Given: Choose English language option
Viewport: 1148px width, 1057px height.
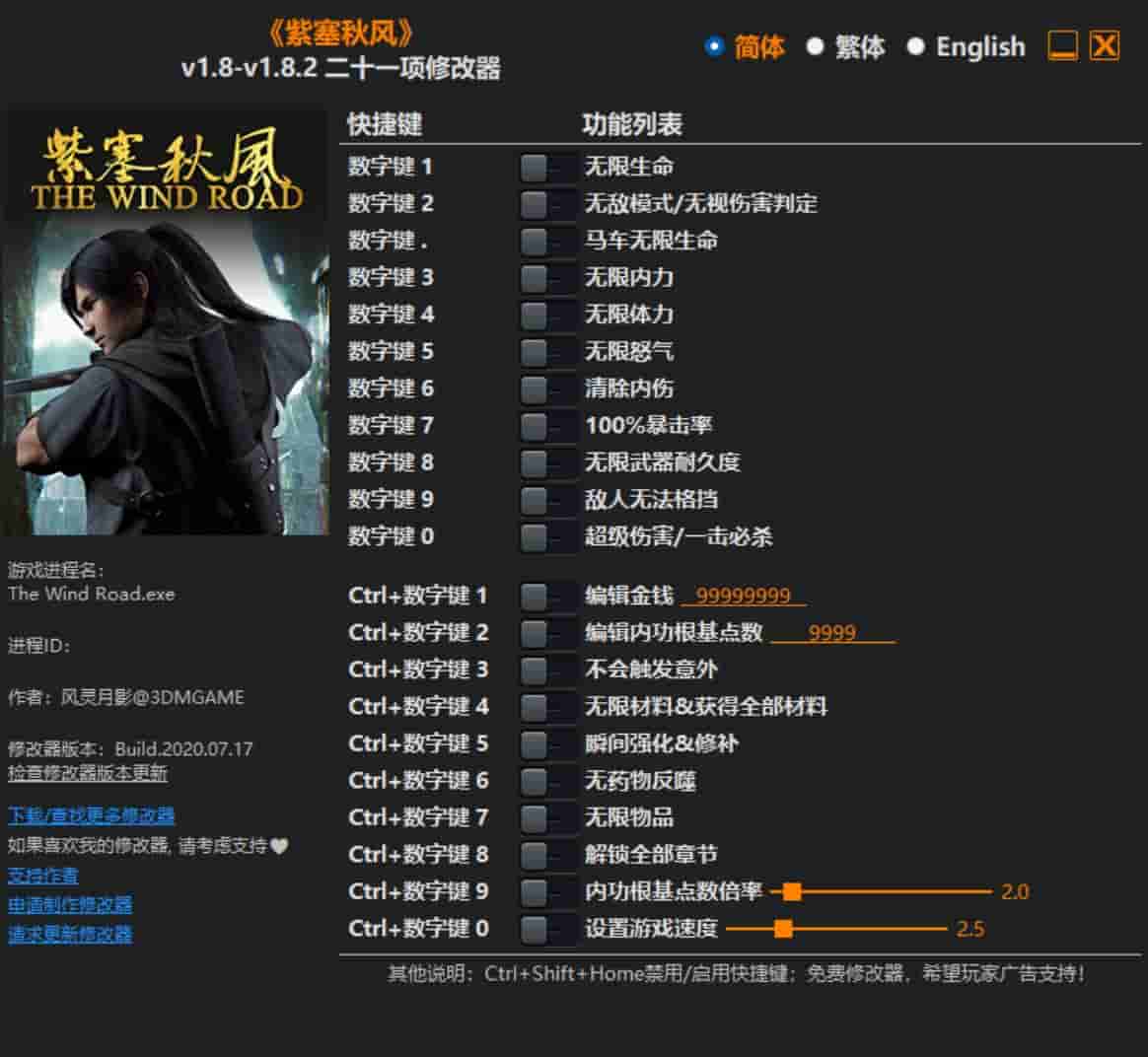Looking at the screenshot, I should point(915,46).
